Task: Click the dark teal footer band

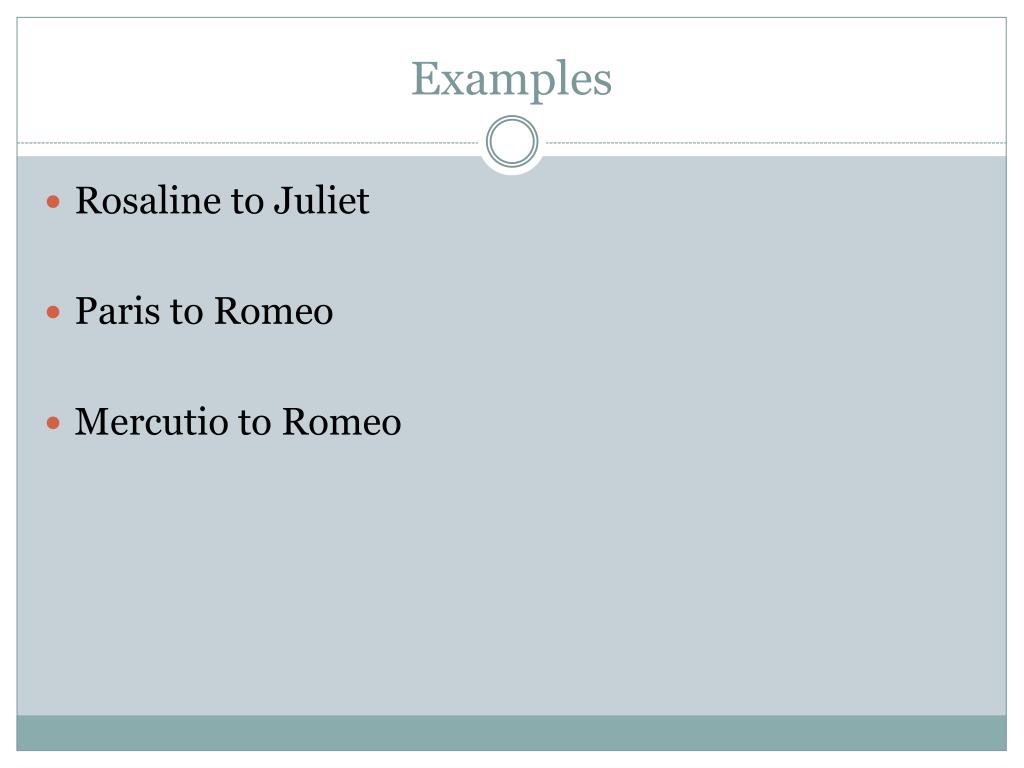Action: point(511,733)
